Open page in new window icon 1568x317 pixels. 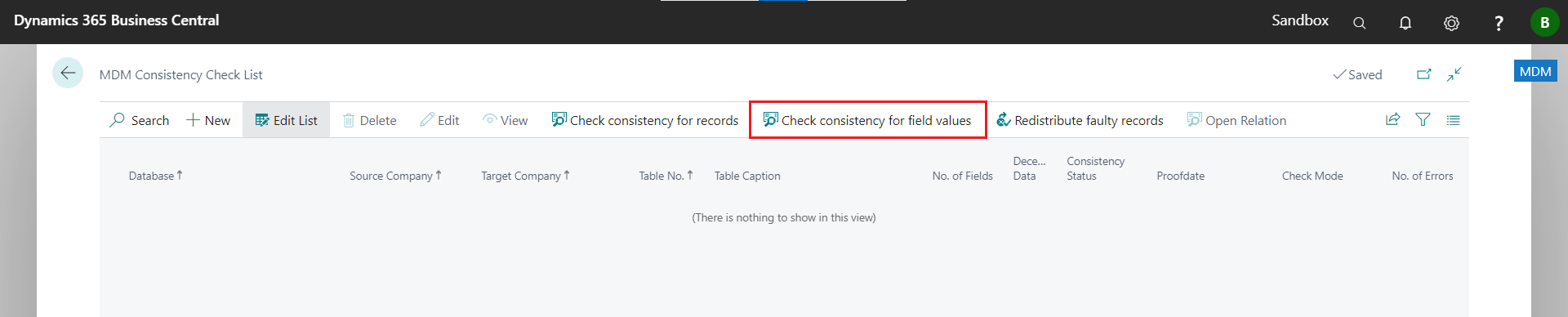tap(1423, 74)
